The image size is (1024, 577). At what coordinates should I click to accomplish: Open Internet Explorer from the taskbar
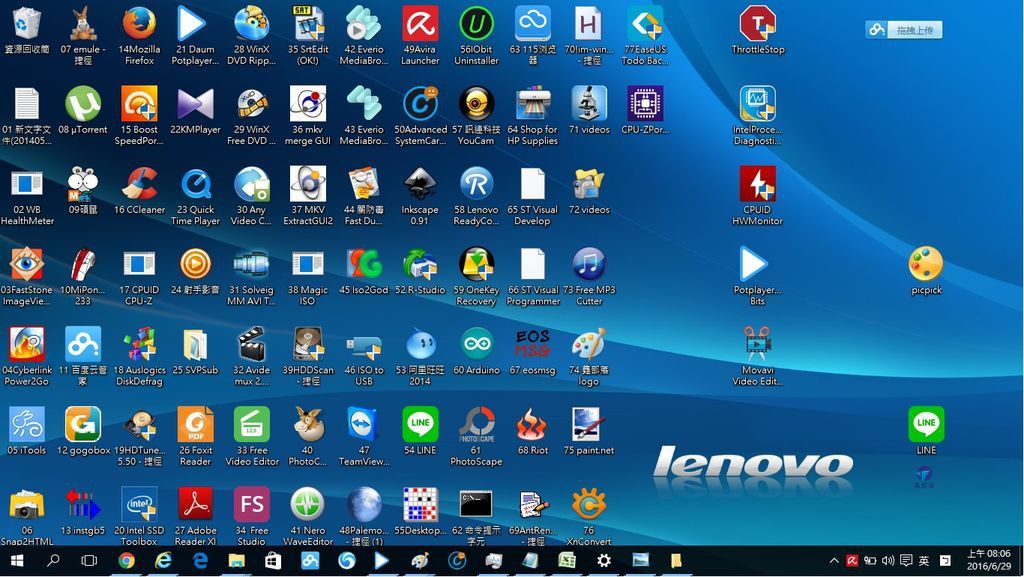(163, 561)
